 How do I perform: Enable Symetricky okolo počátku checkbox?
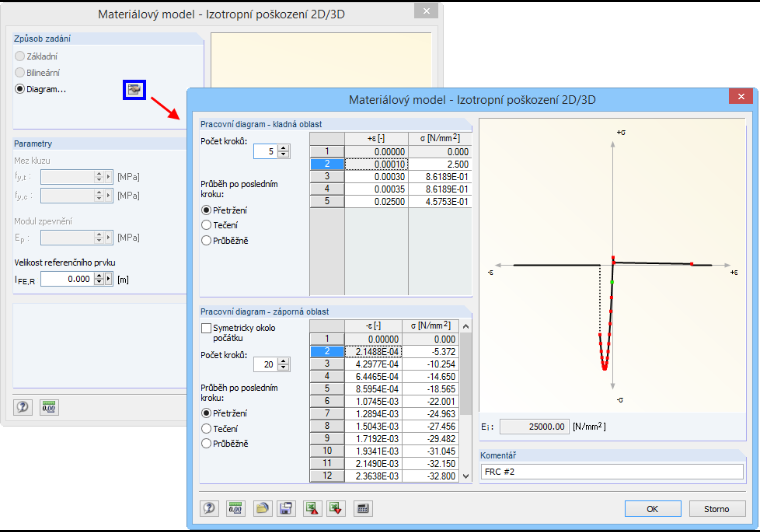click(x=206, y=328)
